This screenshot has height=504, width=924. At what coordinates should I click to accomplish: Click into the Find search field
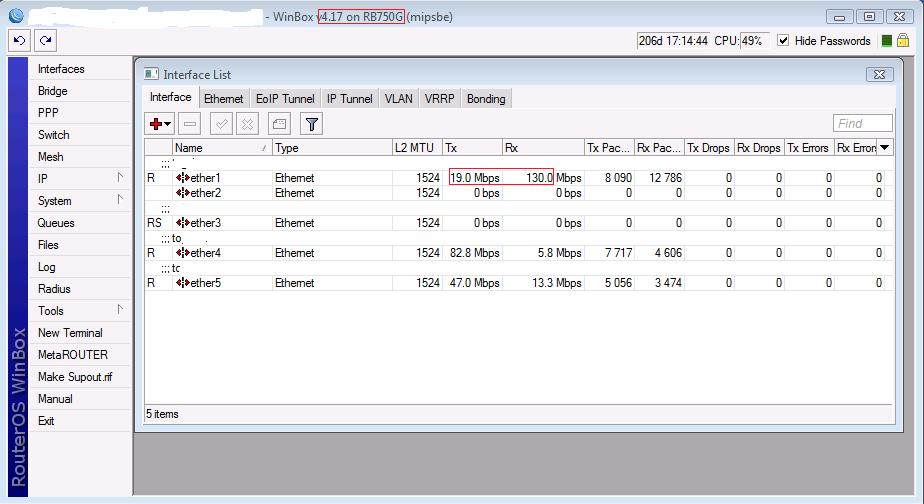(863, 123)
